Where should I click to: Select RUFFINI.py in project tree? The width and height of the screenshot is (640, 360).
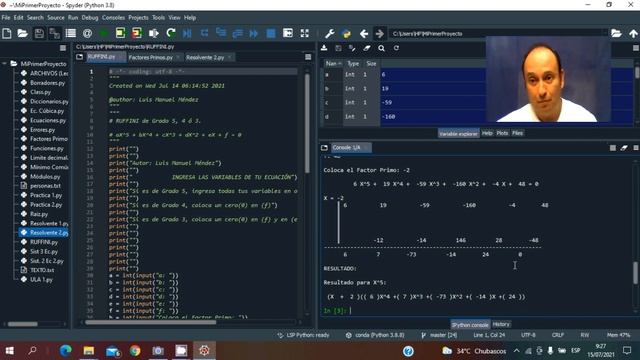pos(44,242)
